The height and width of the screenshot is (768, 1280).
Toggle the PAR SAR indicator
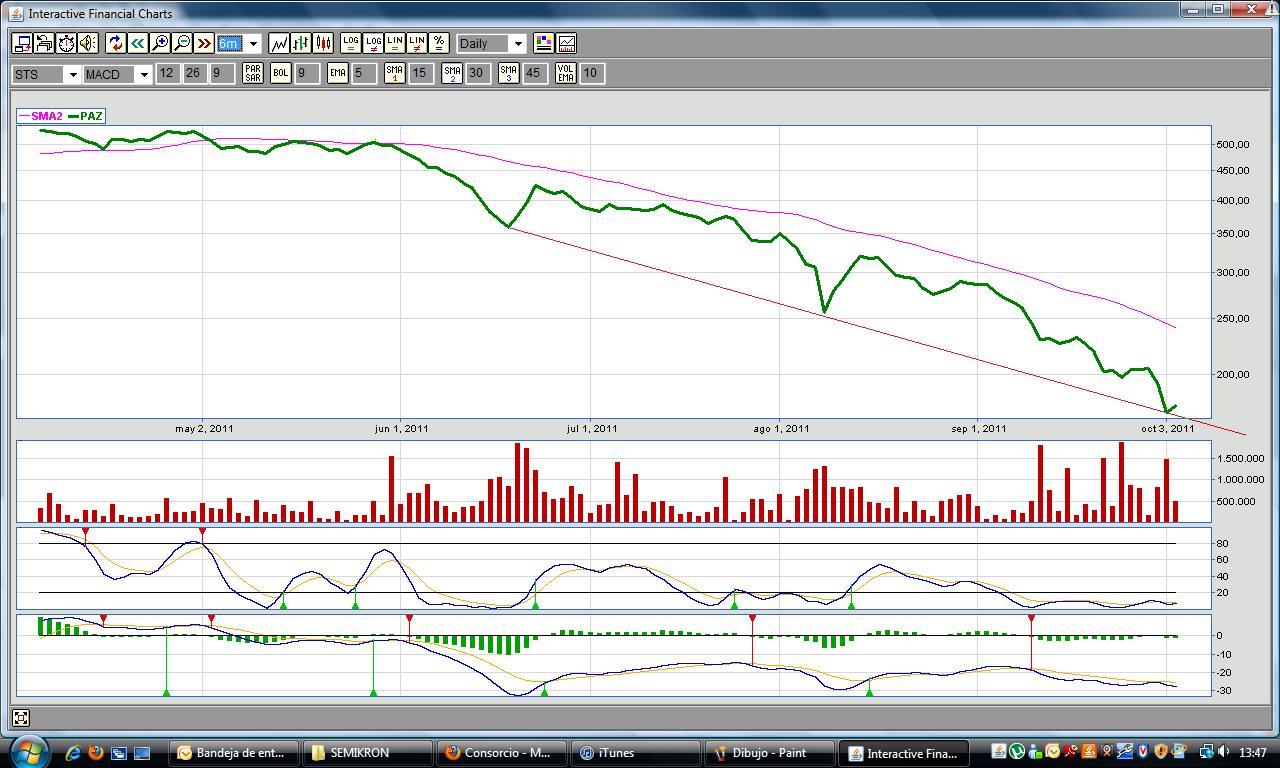coord(253,73)
